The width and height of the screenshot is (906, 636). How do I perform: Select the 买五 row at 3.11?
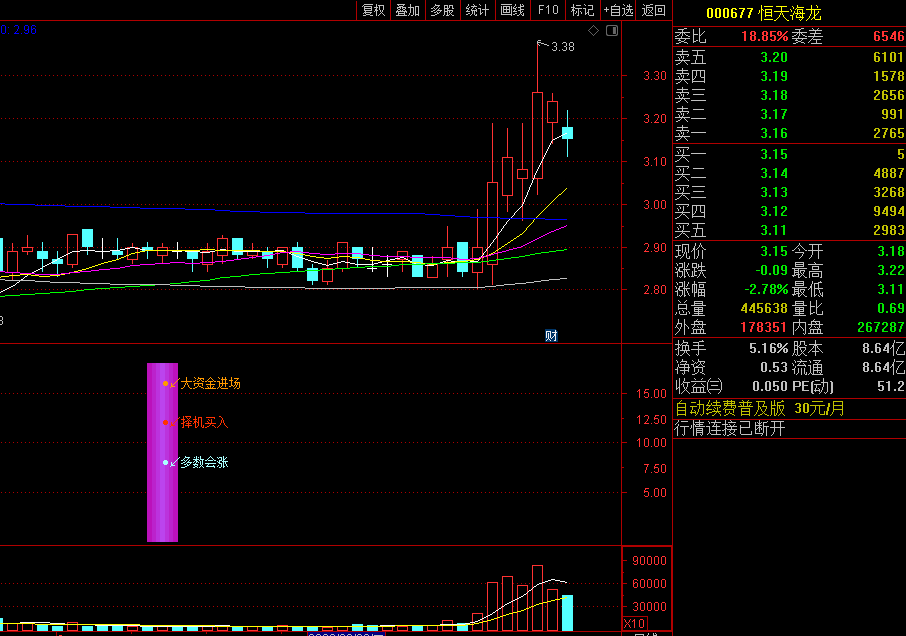pyautogui.click(x=789, y=230)
